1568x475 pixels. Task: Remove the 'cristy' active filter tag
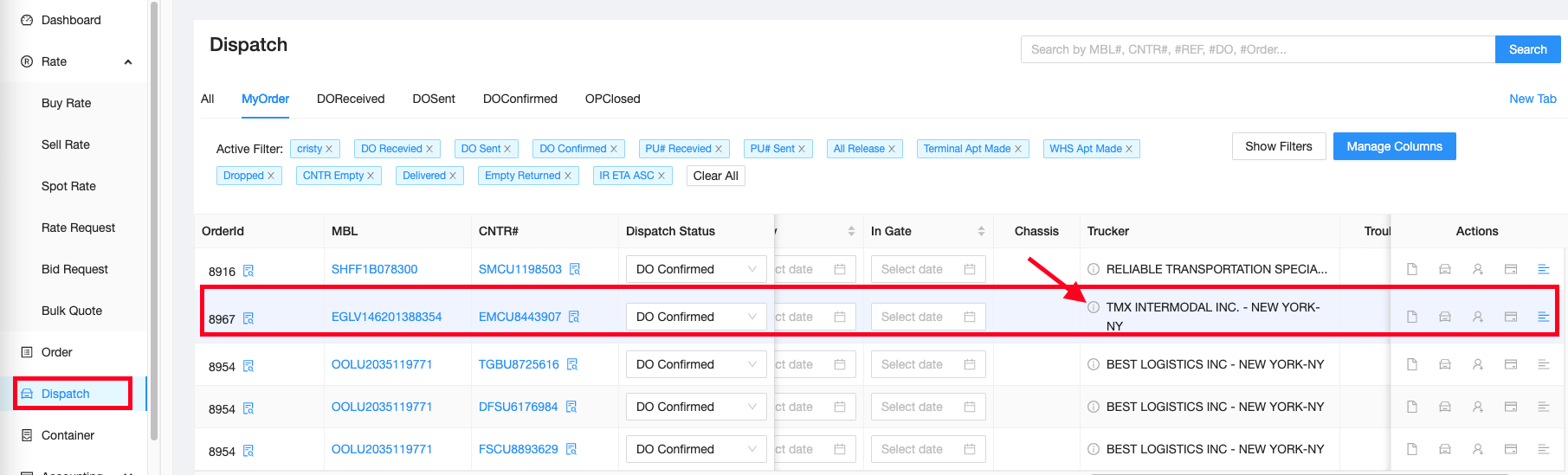coord(329,149)
